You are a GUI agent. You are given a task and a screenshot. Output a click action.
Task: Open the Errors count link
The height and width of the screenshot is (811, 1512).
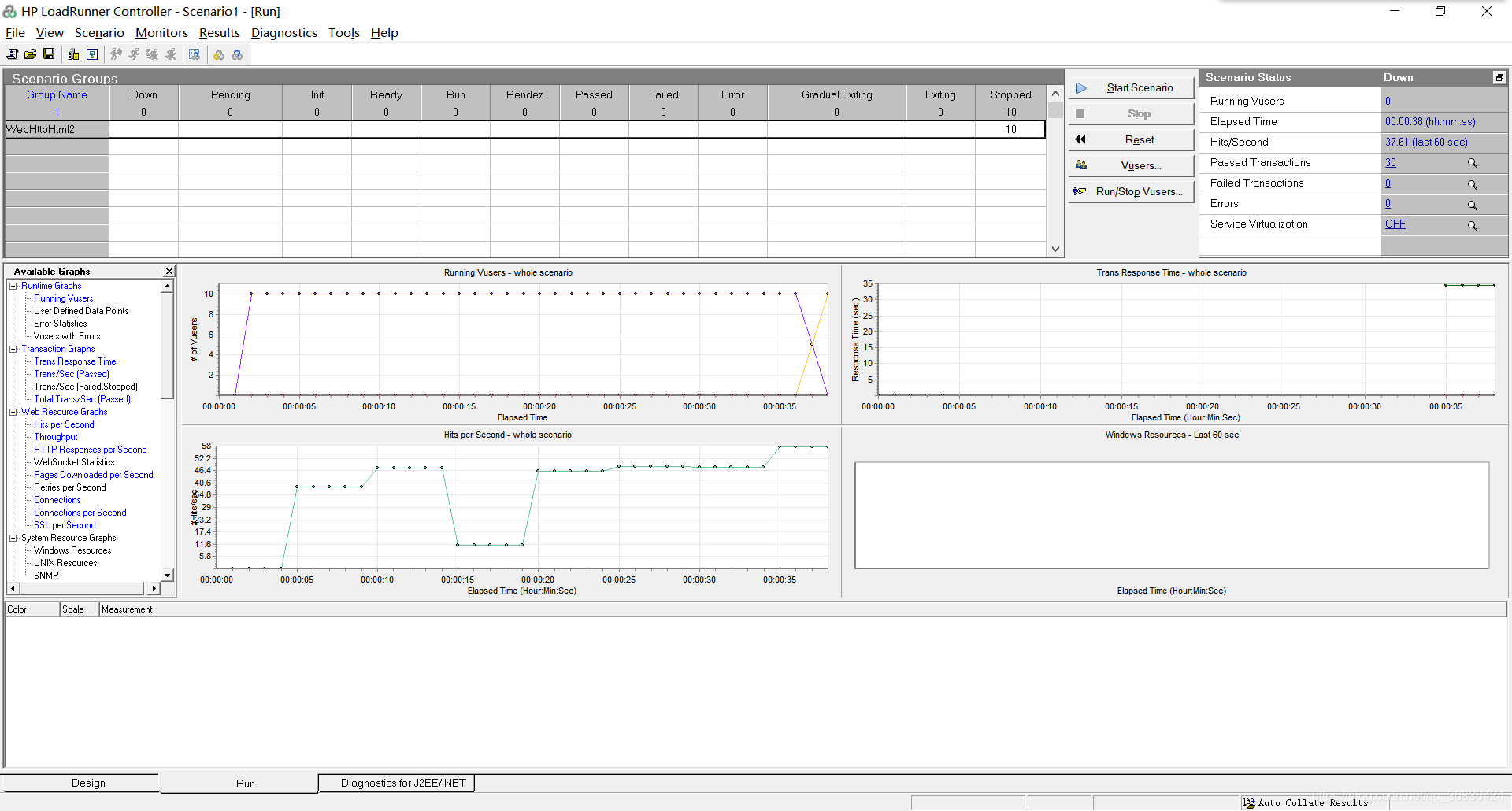(1388, 204)
